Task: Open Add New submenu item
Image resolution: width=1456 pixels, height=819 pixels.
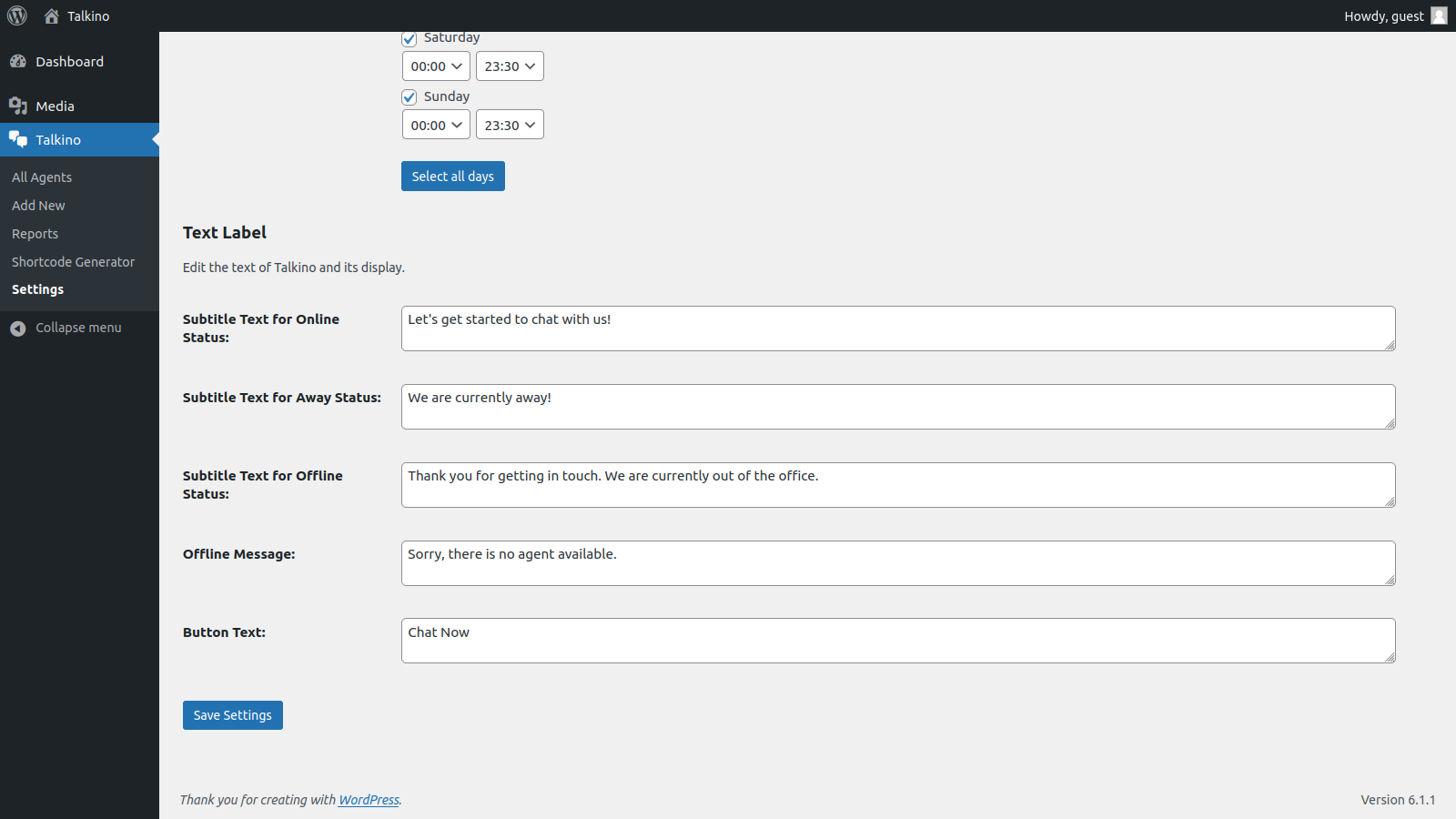Action: [x=38, y=206]
